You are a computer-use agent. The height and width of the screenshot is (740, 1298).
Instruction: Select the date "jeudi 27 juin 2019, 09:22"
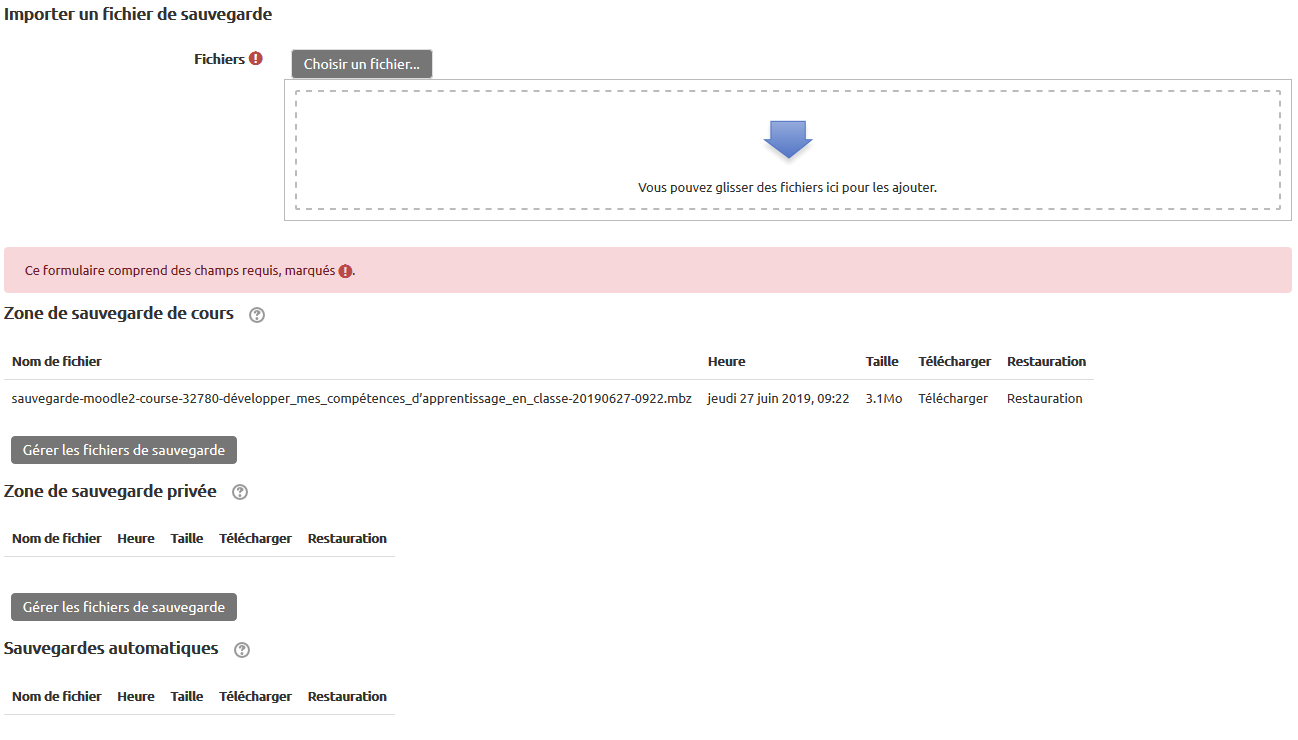click(x=778, y=398)
